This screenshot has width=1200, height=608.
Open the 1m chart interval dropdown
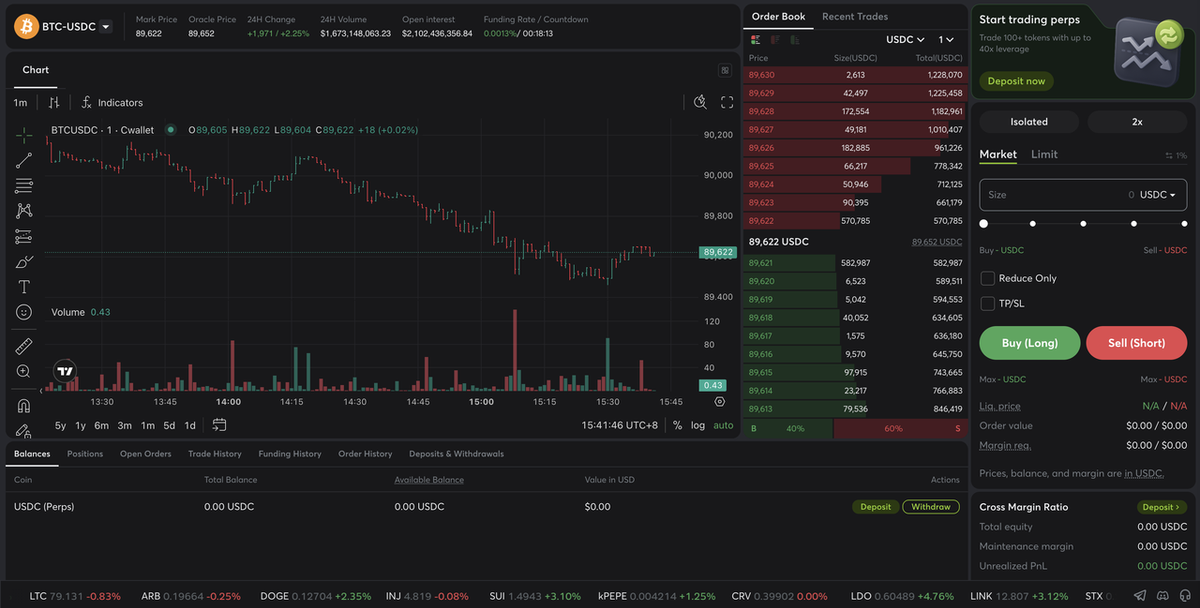[20, 102]
